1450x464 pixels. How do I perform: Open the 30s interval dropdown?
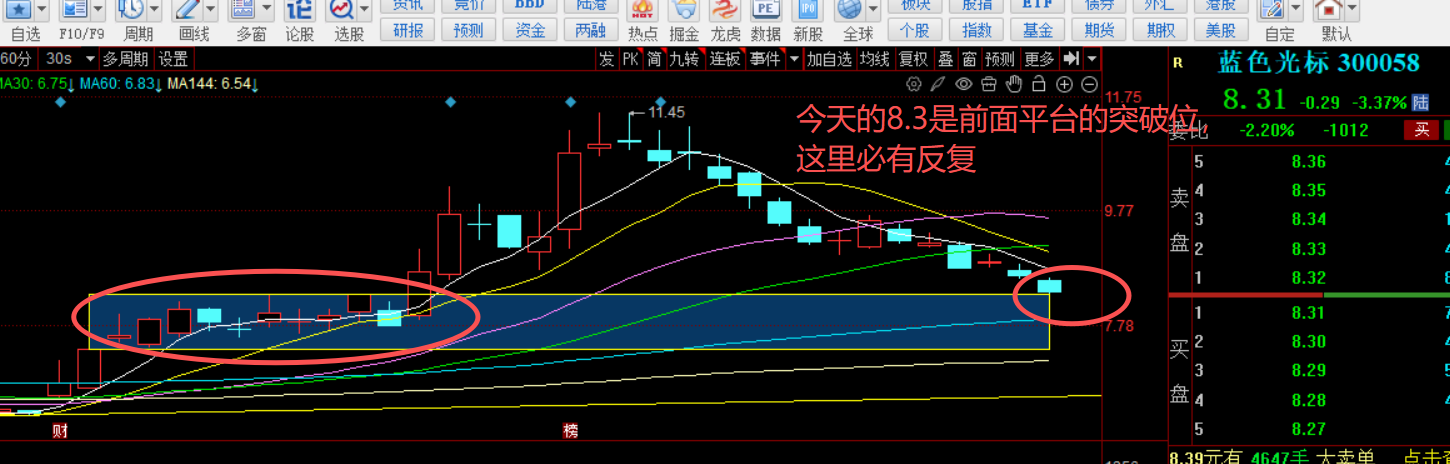(x=91, y=59)
